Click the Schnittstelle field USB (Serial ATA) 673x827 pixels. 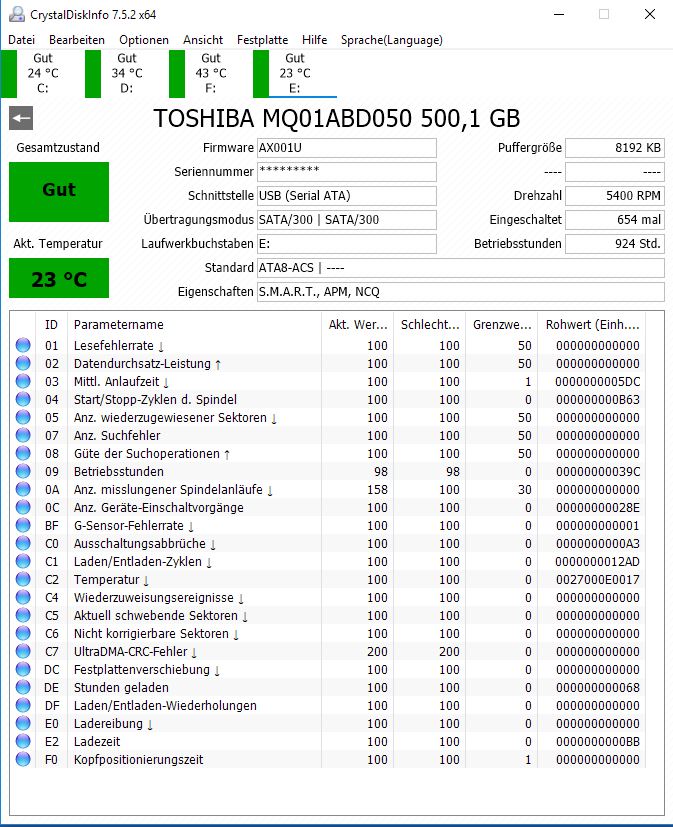[347, 196]
